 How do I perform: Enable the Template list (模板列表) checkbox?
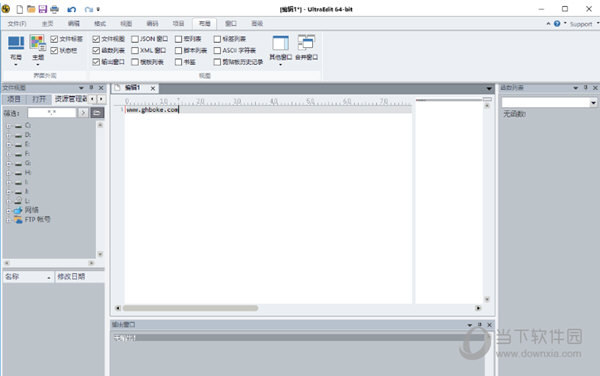(x=135, y=62)
